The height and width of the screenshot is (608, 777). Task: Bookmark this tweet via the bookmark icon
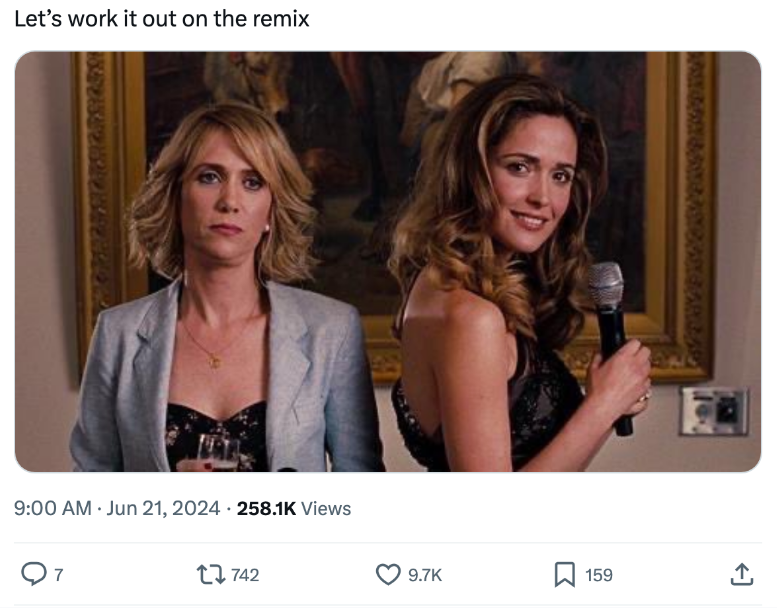(x=564, y=574)
